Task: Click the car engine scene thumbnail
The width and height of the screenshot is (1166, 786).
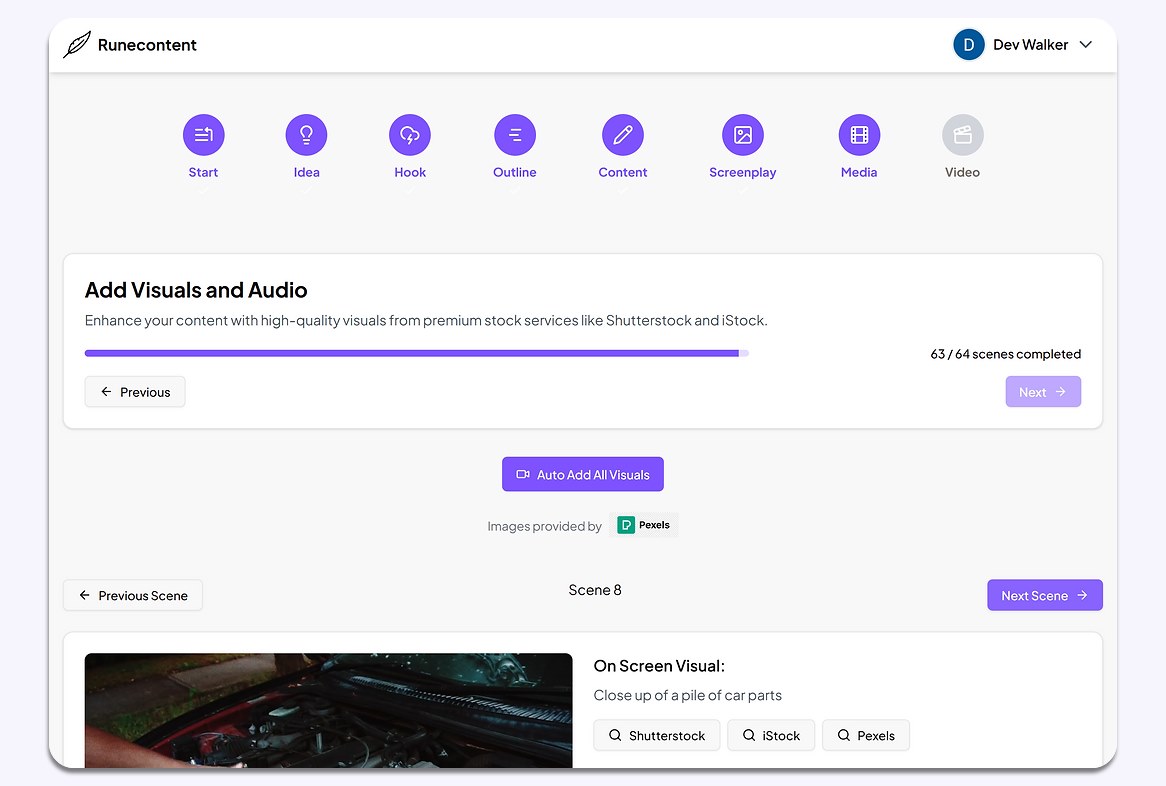Action: (x=329, y=710)
